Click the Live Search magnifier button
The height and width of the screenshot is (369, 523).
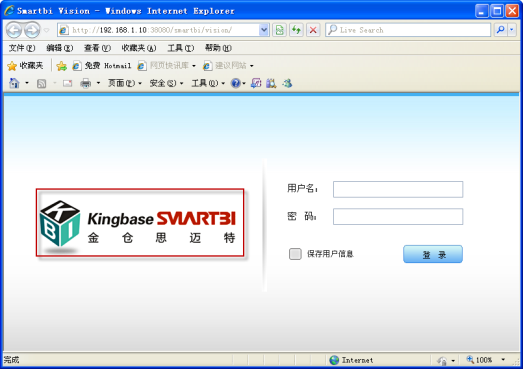pos(500,30)
